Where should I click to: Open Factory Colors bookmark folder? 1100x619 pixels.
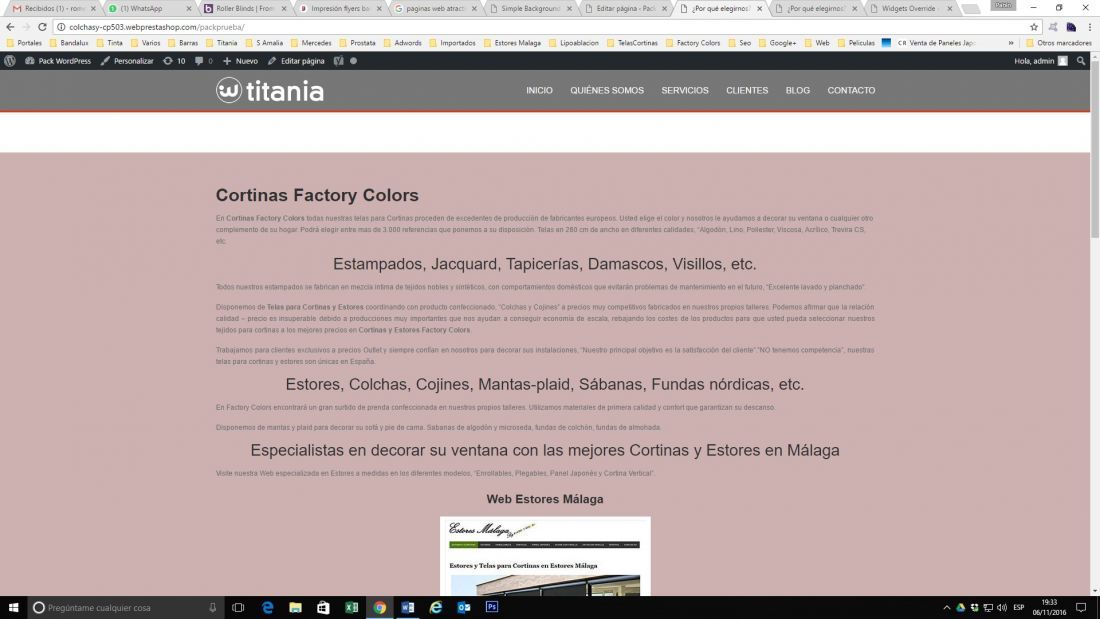[692, 43]
